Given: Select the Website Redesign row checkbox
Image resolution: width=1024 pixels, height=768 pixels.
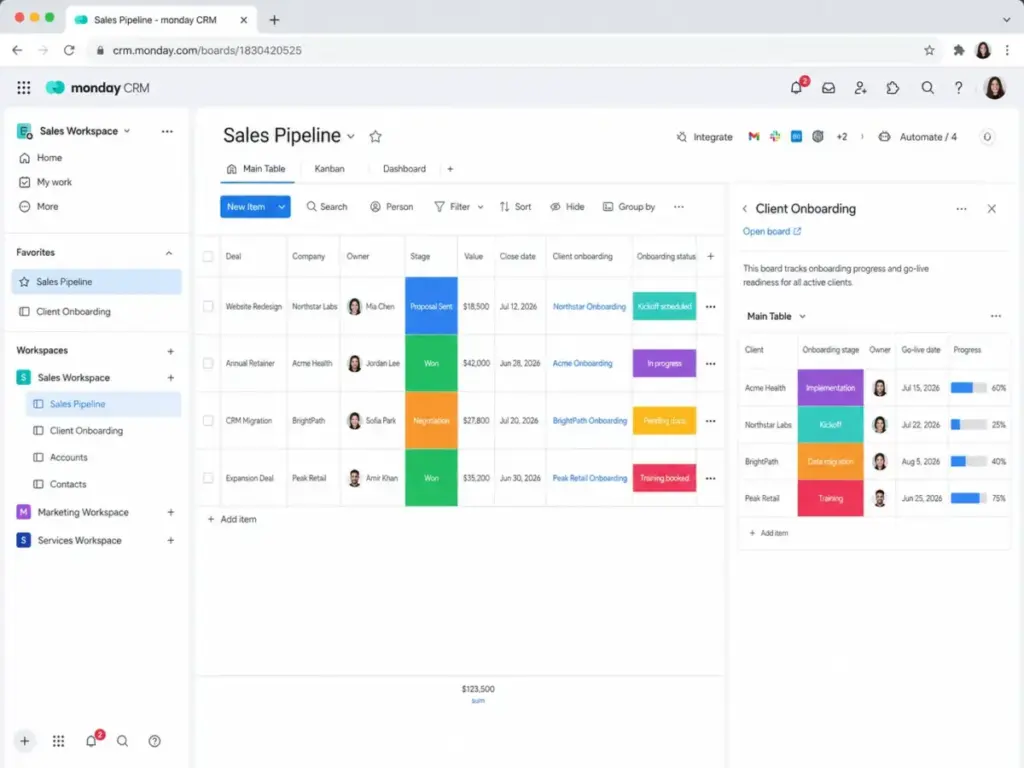Looking at the screenshot, I should [x=208, y=306].
